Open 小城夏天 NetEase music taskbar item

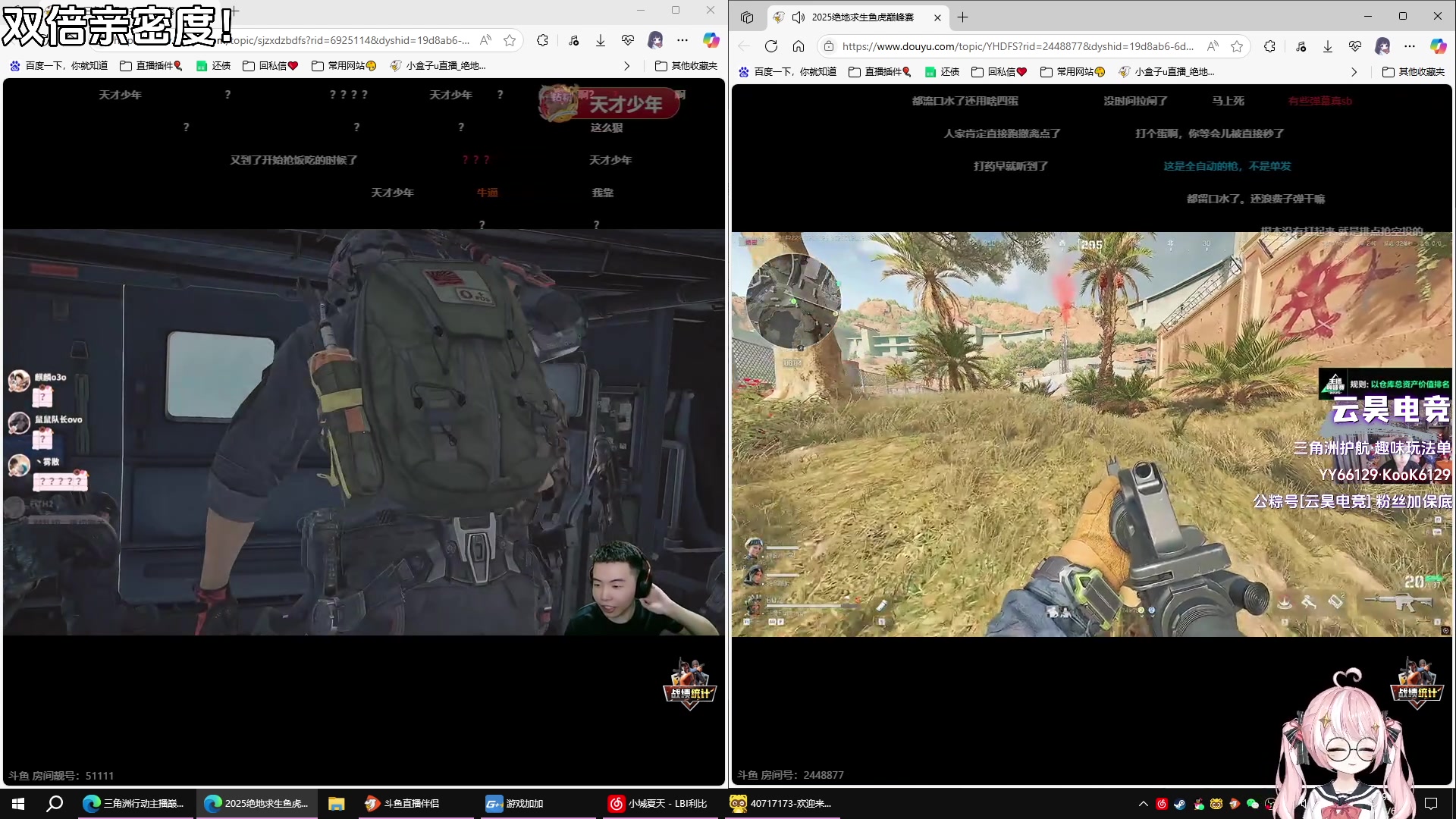(658, 803)
